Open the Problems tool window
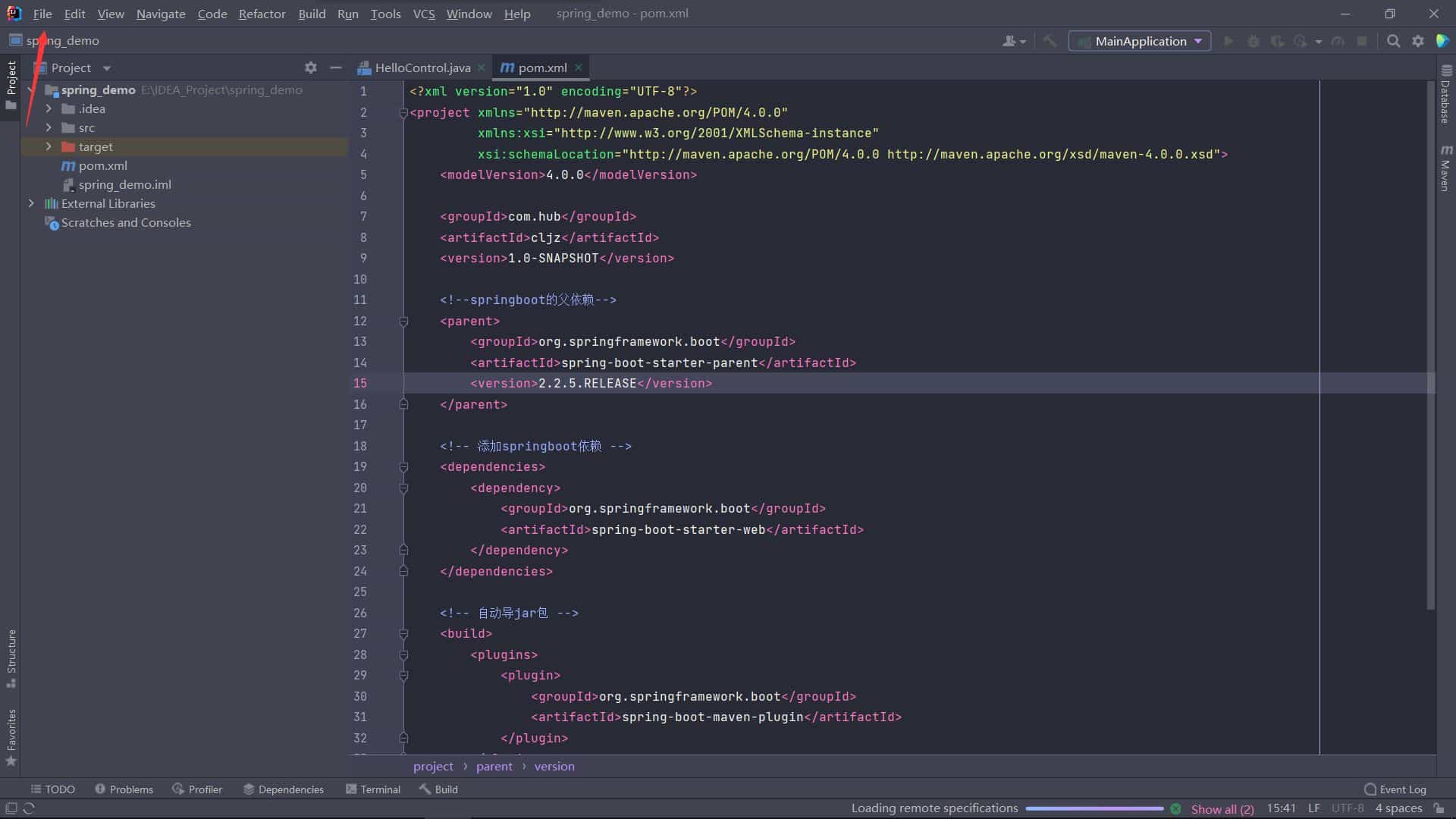1456x819 pixels. click(x=124, y=789)
